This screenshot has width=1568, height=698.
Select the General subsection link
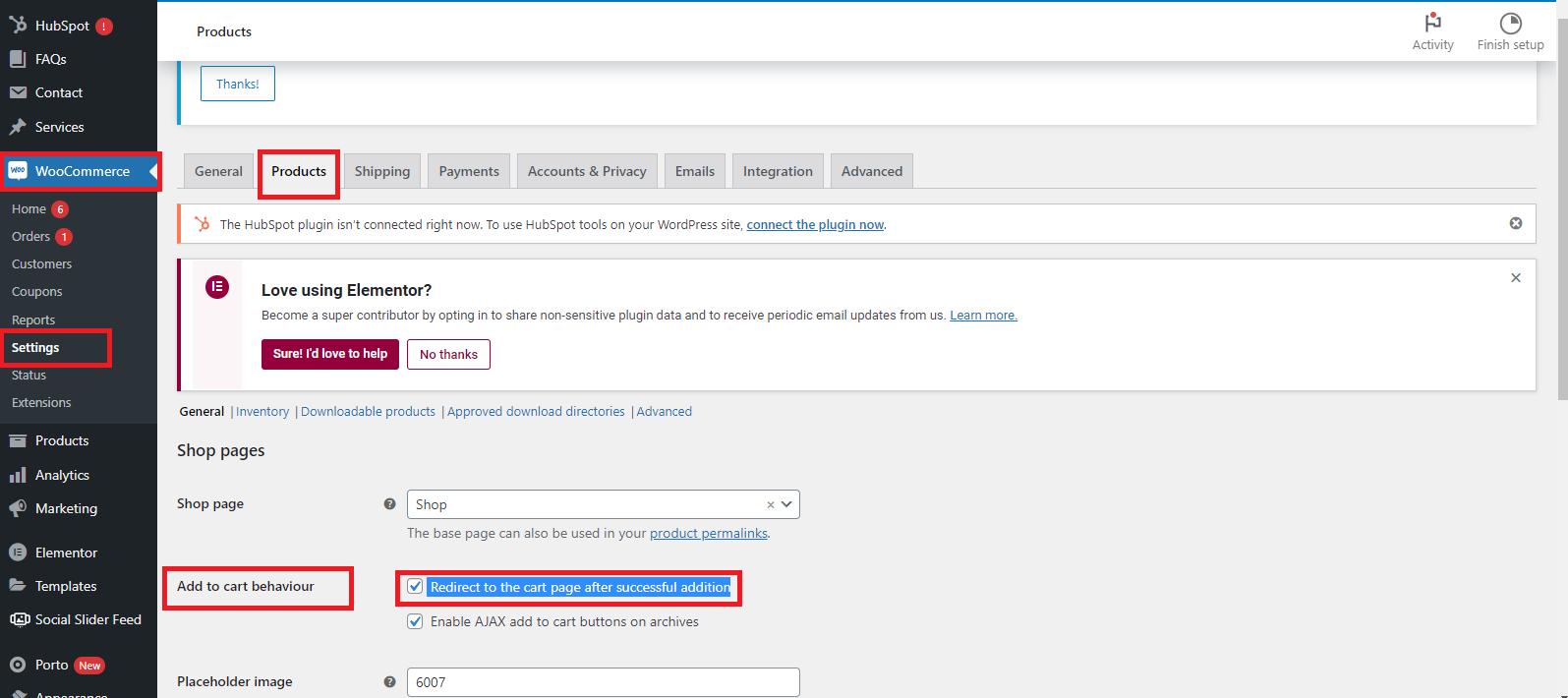coord(202,412)
